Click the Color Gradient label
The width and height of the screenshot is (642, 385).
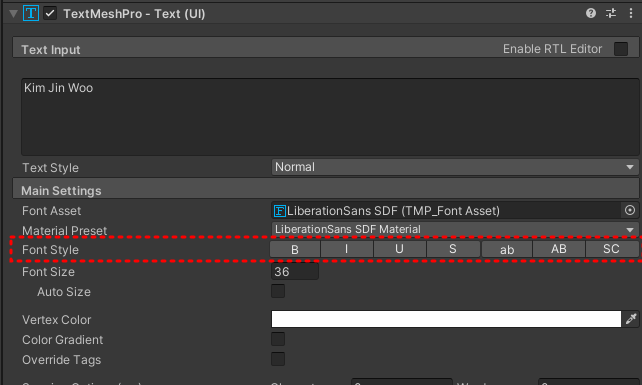(63, 340)
